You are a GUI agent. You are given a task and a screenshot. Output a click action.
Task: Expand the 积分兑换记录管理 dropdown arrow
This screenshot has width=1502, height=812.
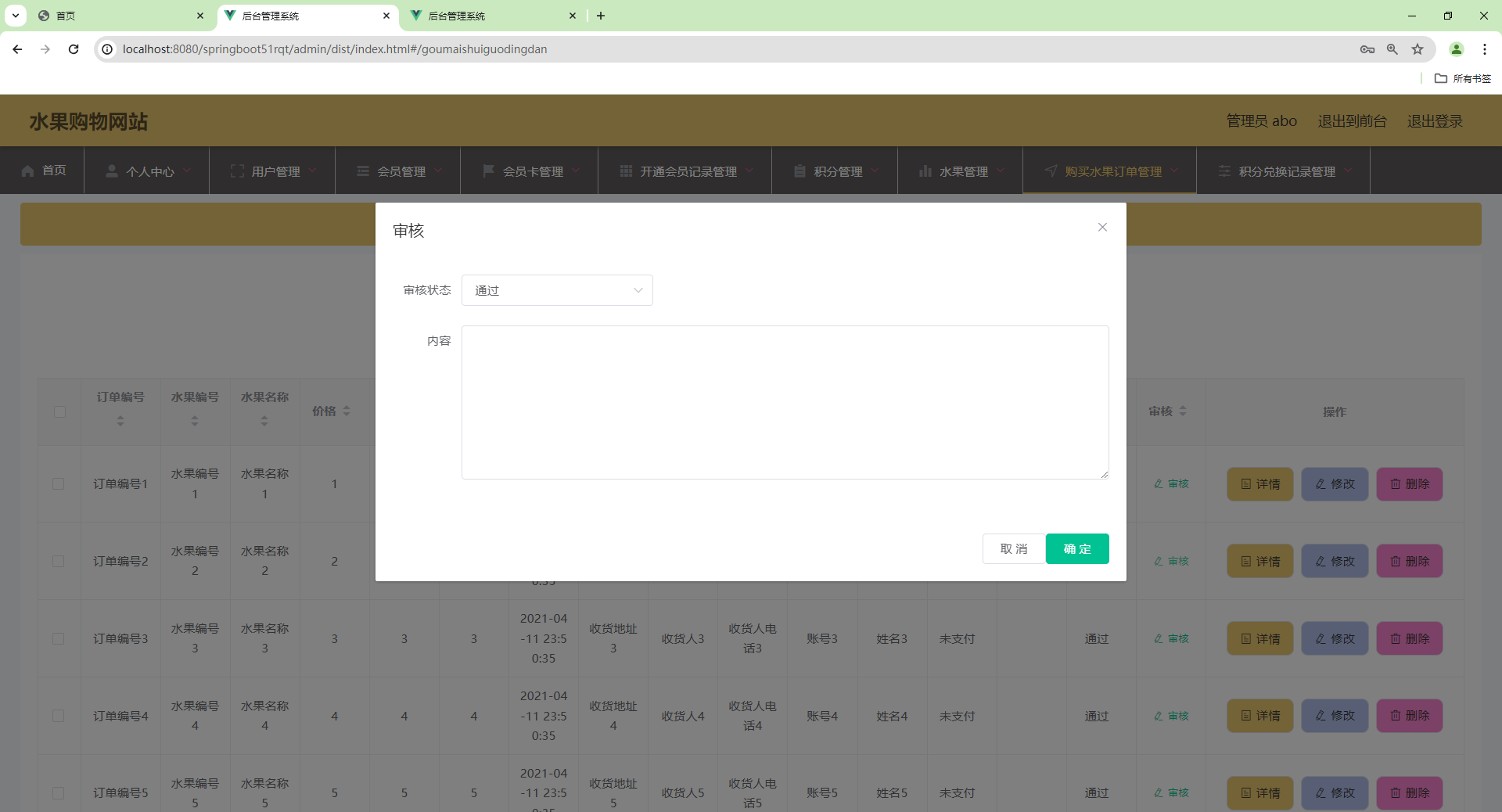click(1349, 171)
